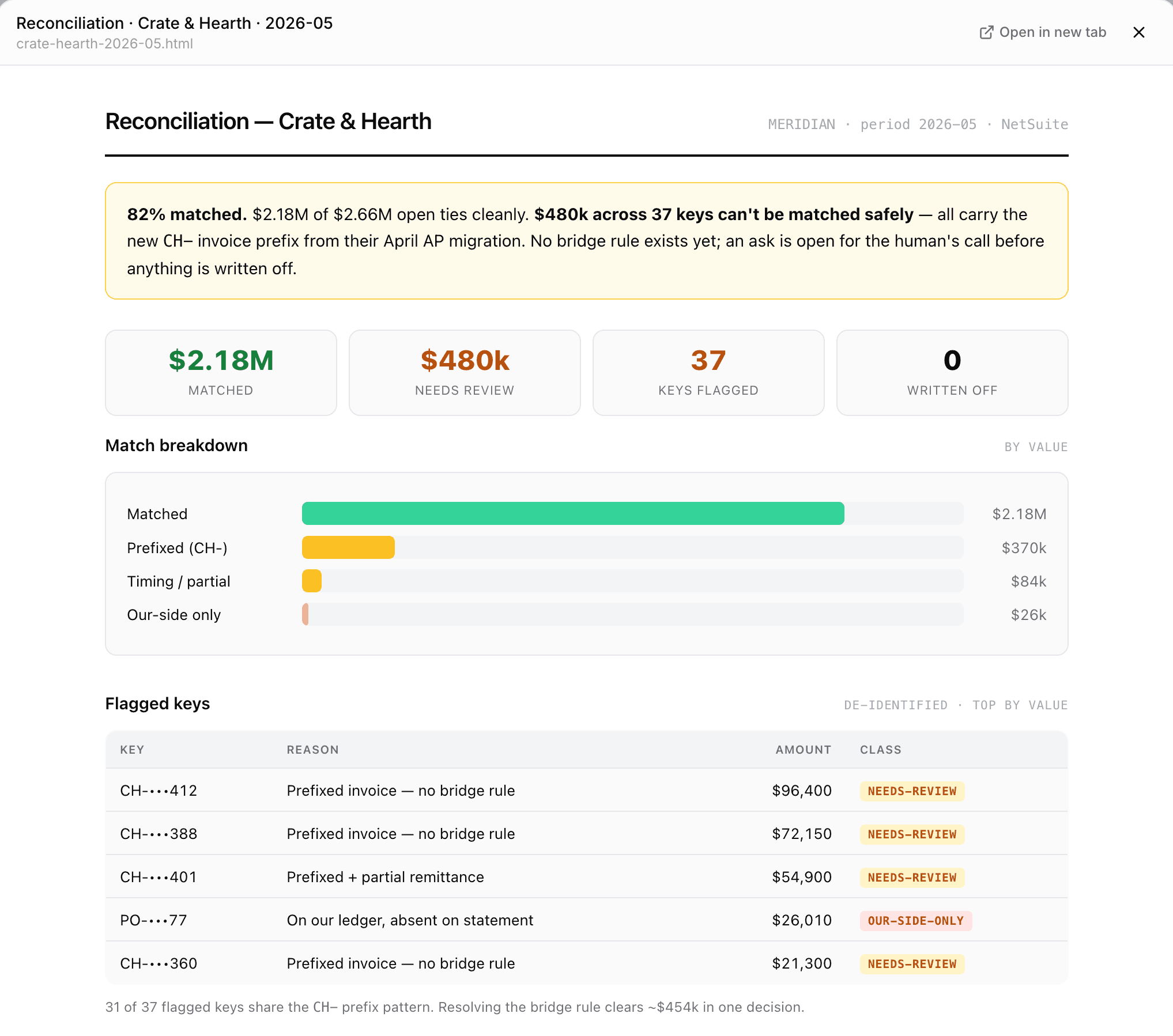Image resolution: width=1173 pixels, height=1036 pixels.
Task: Click 'On our ledger, absent on statement'
Action: pos(410,920)
